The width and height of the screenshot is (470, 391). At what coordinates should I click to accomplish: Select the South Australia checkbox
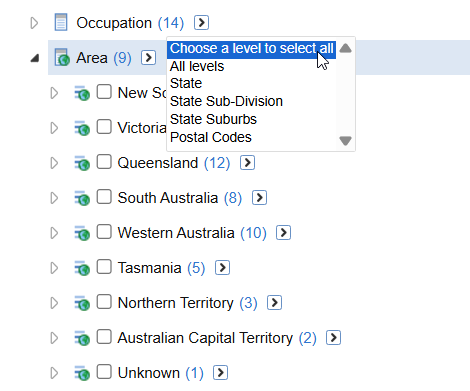104,197
